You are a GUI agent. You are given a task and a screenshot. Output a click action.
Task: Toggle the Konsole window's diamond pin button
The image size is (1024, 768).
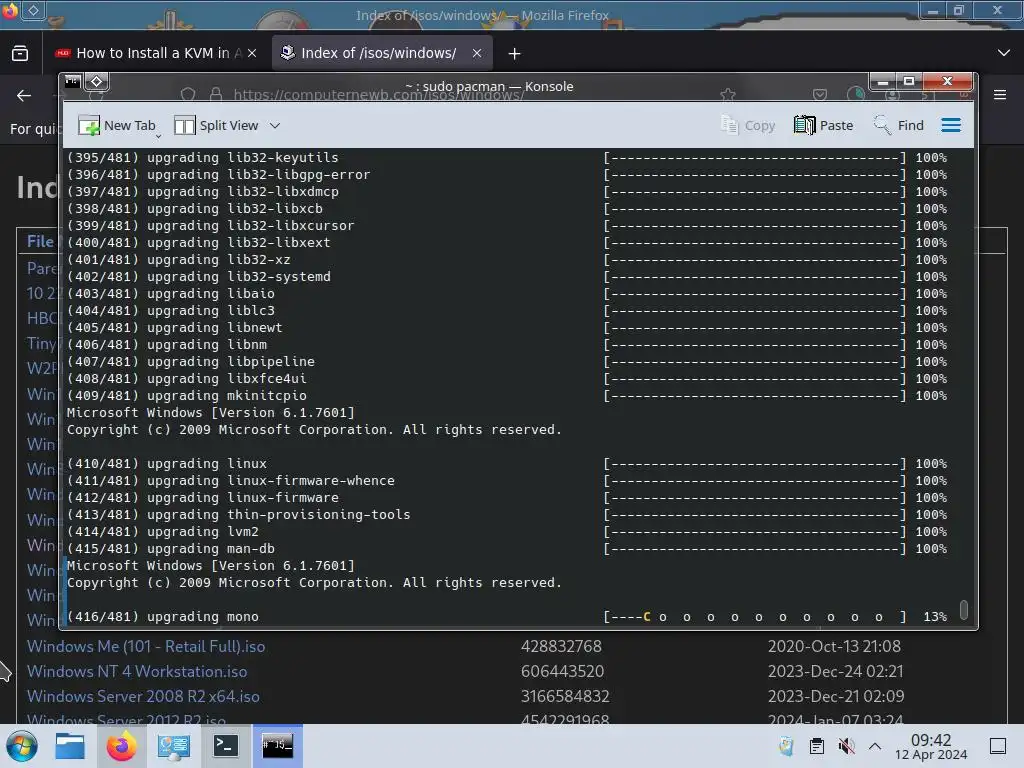point(97,82)
